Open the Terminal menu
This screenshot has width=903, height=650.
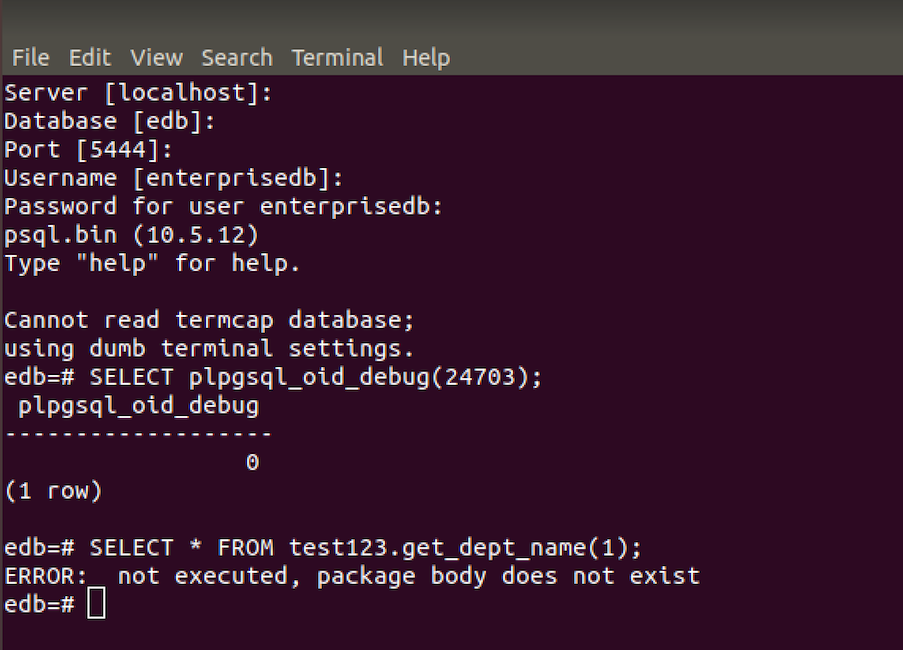pos(337,58)
